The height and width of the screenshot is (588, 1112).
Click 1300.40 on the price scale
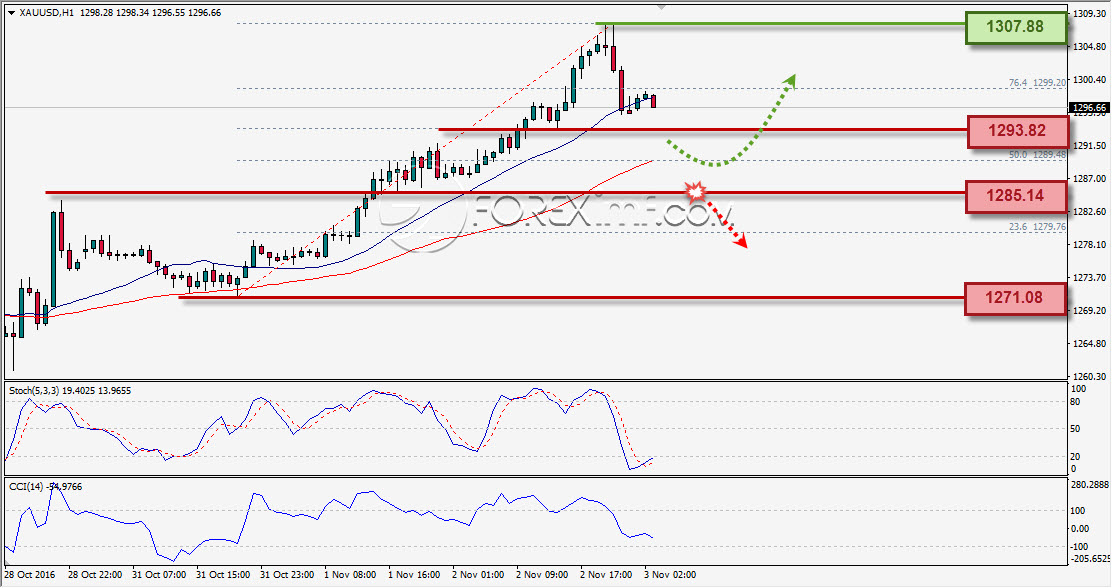(1090, 80)
